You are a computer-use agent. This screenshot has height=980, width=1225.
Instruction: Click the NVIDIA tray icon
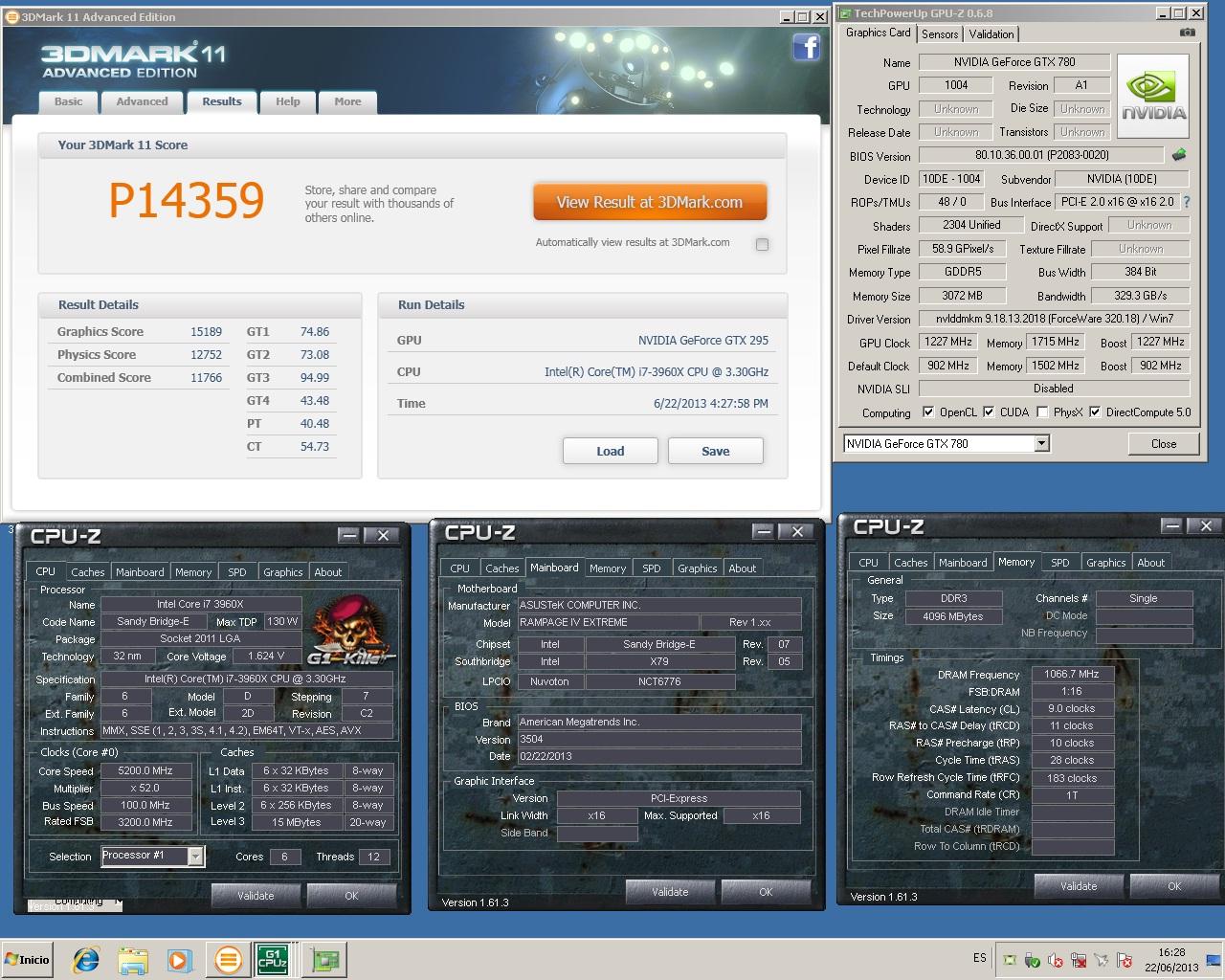pos(1010,960)
